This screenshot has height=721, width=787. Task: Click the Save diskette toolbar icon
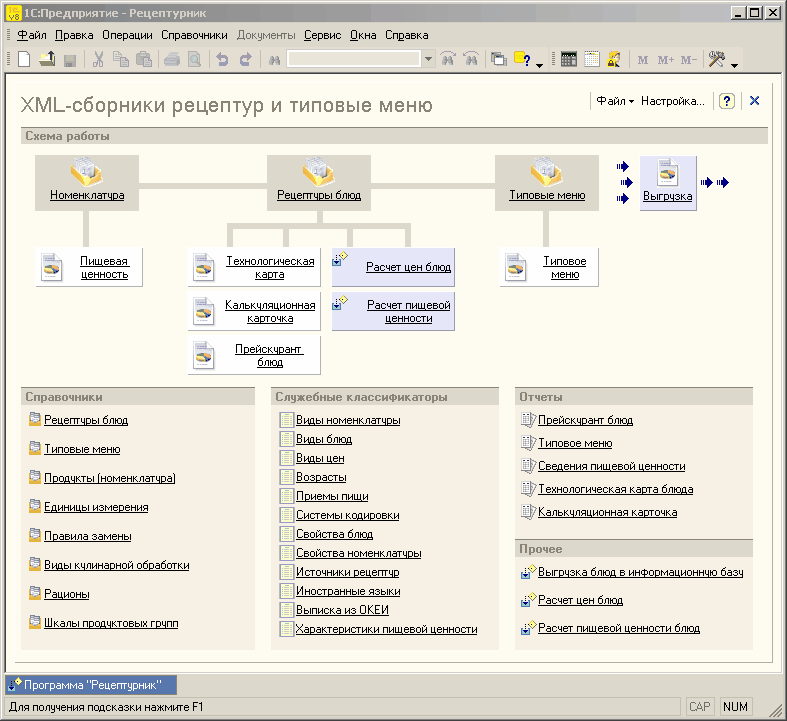(x=70, y=60)
